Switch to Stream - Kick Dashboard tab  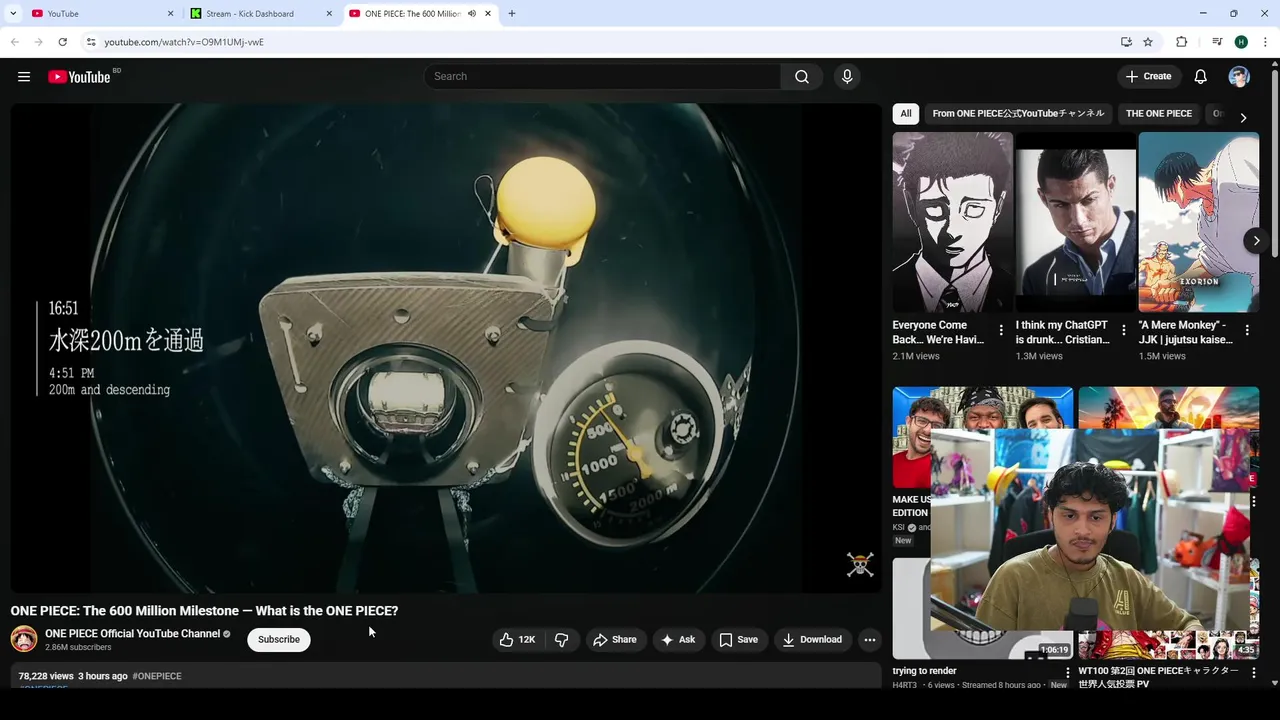coord(260,14)
